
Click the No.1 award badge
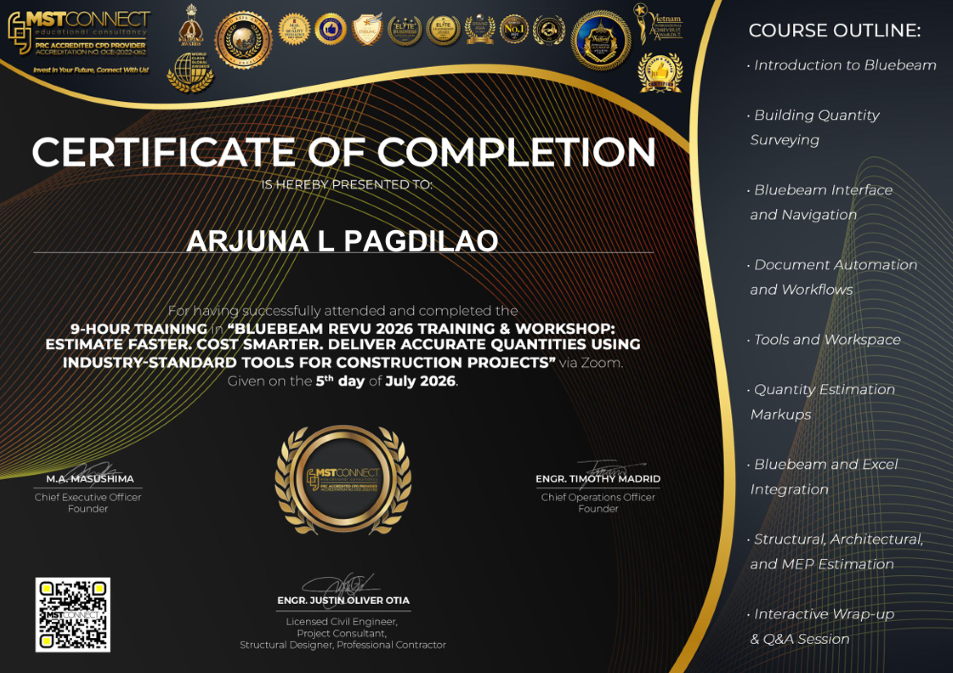click(514, 29)
